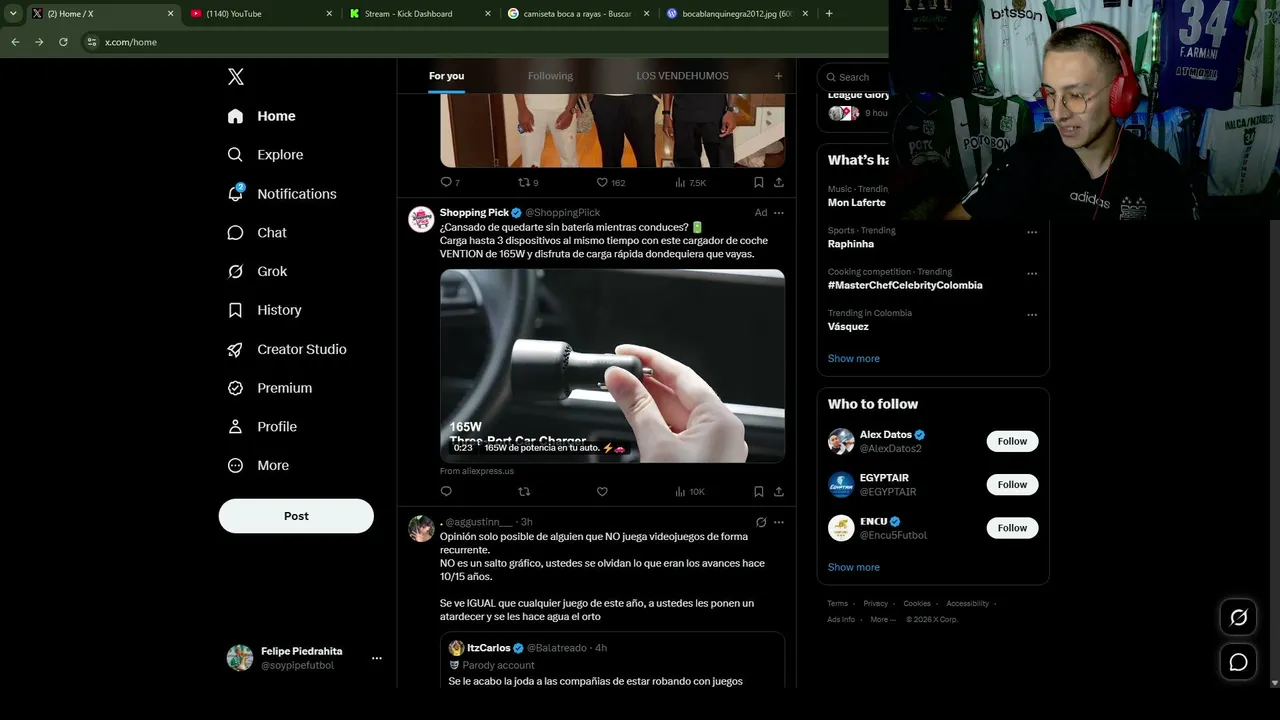1280x720 pixels.
Task: Open the aliexpress.us source link
Action: (477, 471)
